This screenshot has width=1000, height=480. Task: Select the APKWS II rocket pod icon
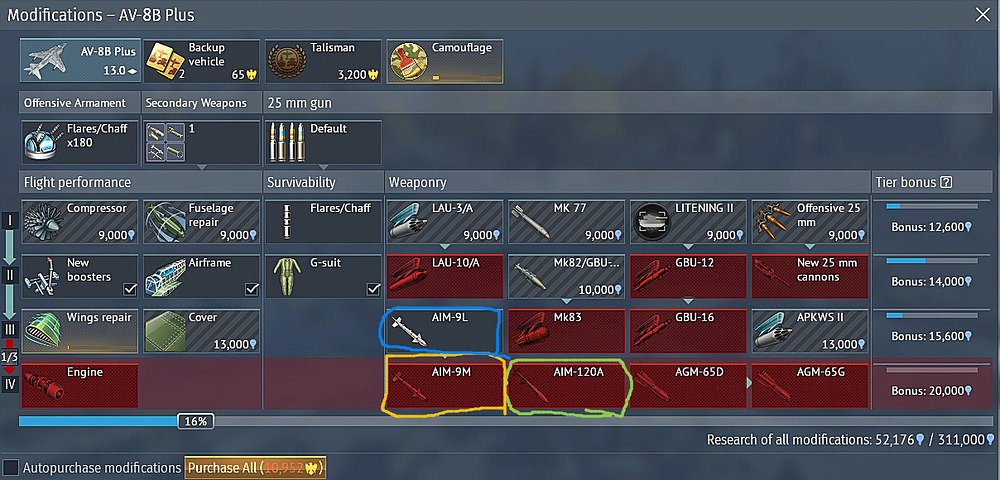[x=773, y=331]
